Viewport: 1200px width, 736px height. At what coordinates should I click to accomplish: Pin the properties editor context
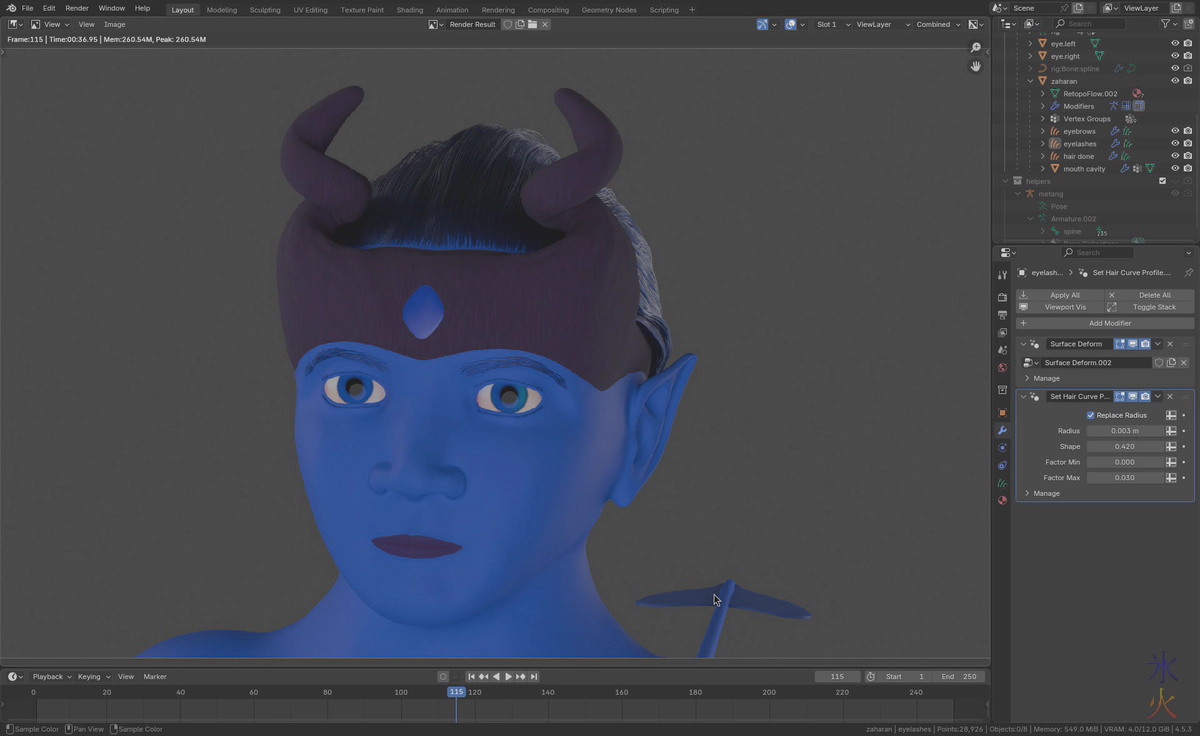click(1188, 272)
